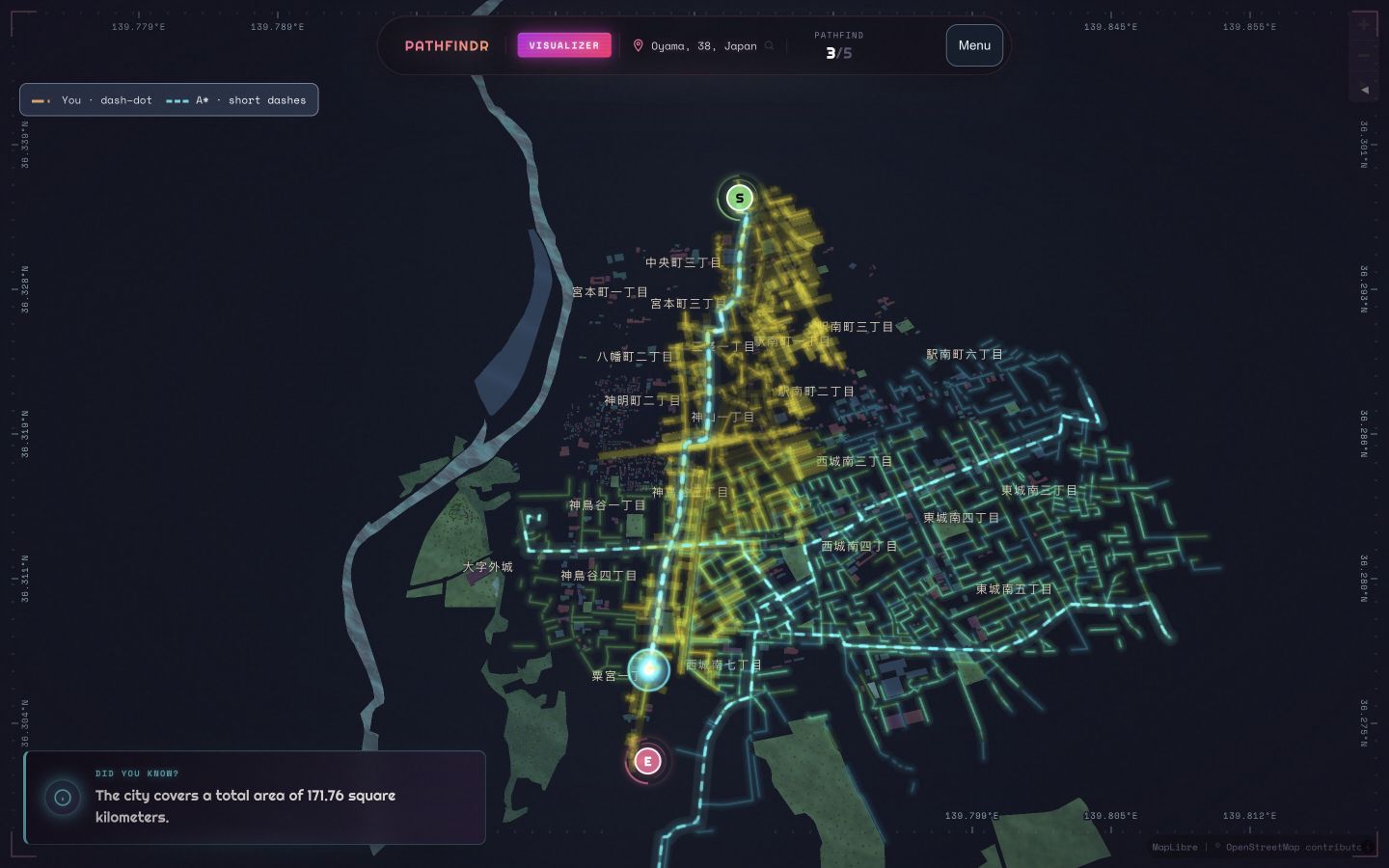Click the 神鳥谷一丁目 map label
The image size is (1389, 868).
point(608,505)
